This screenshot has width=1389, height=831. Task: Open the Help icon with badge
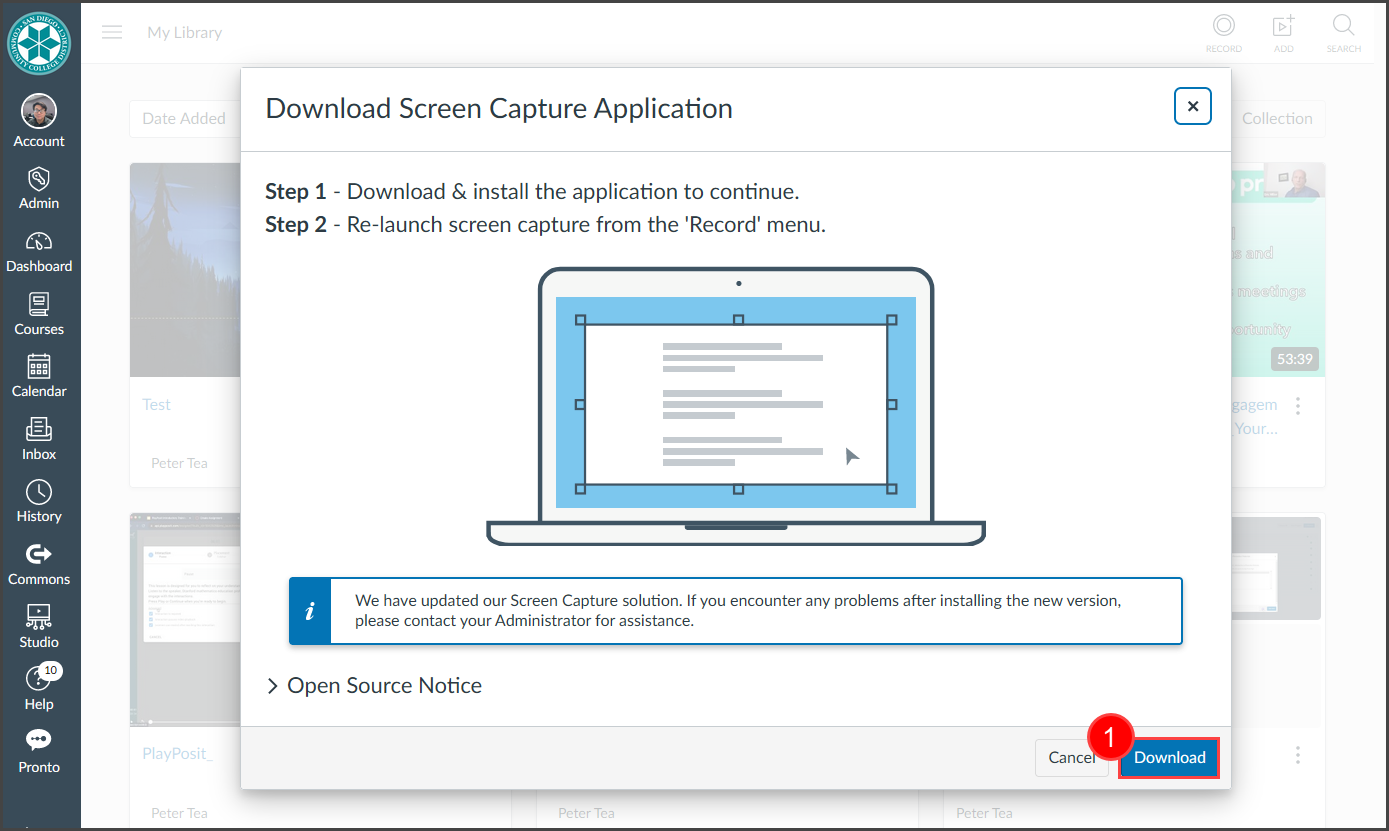(x=39, y=680)
